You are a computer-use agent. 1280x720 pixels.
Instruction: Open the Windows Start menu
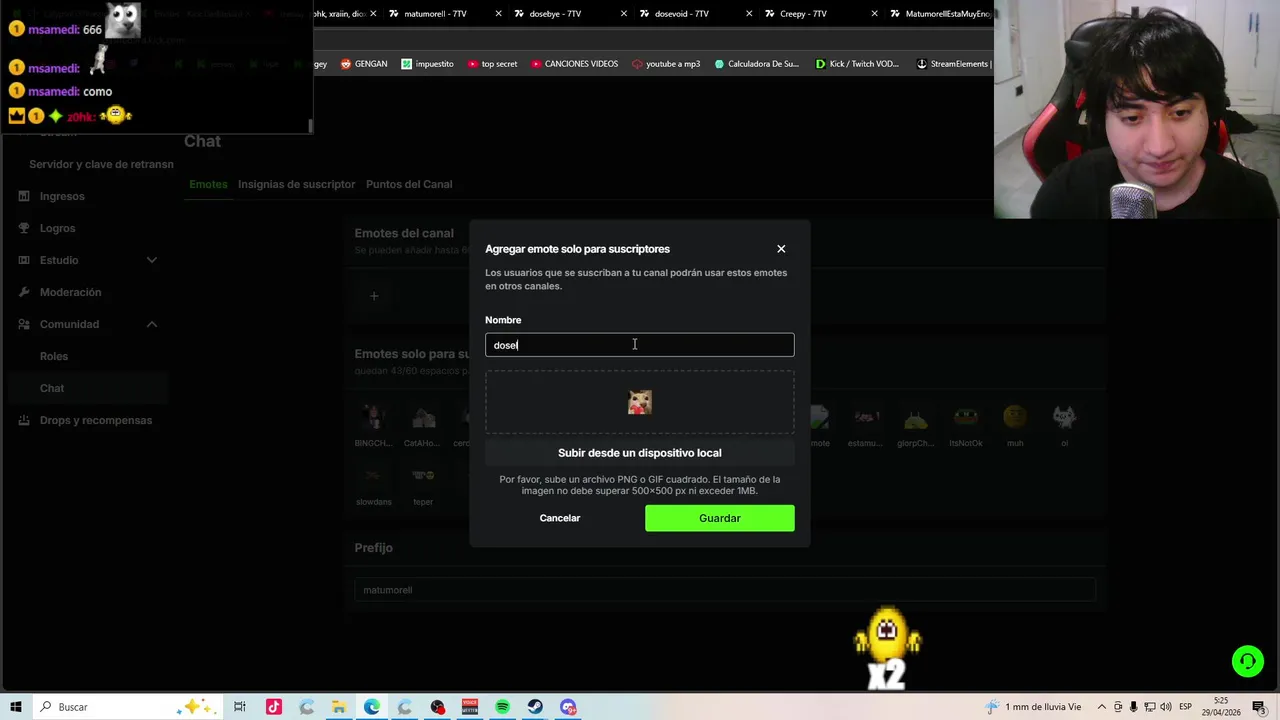[16, 707]
